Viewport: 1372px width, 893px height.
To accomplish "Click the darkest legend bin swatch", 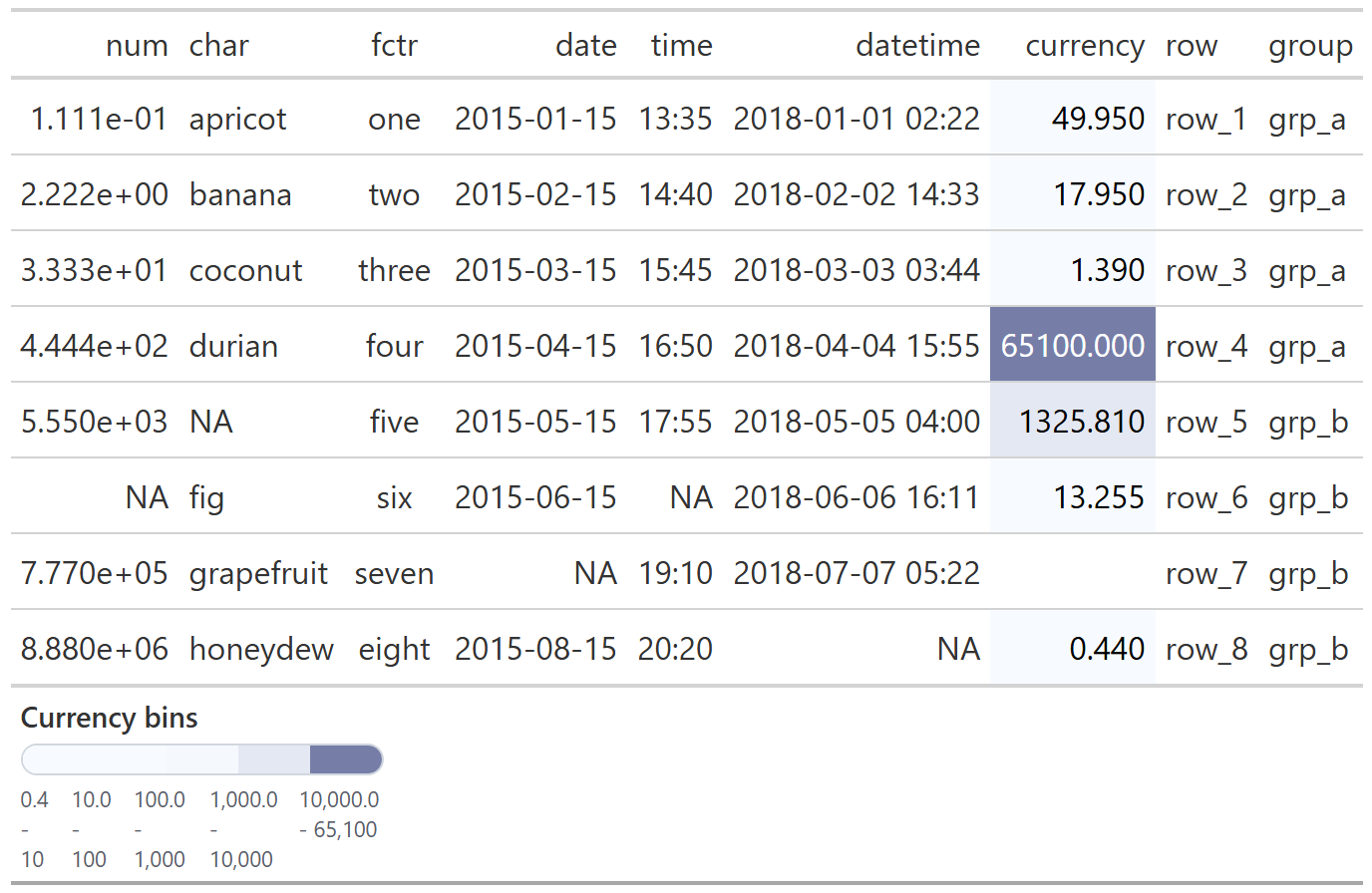I will (x=345, y=759).
